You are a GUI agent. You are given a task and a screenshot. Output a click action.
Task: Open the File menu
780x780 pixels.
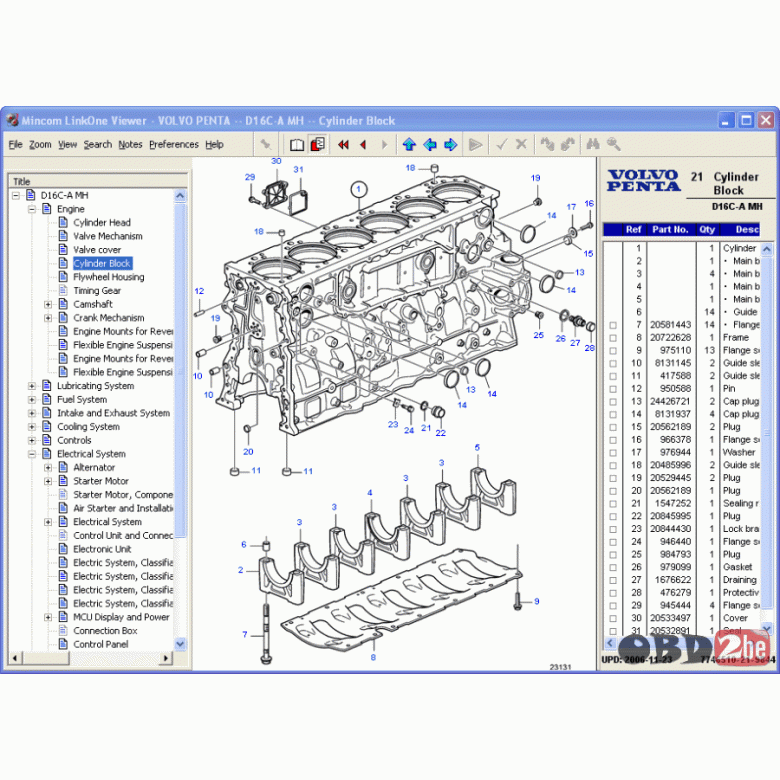click(15, 145)
